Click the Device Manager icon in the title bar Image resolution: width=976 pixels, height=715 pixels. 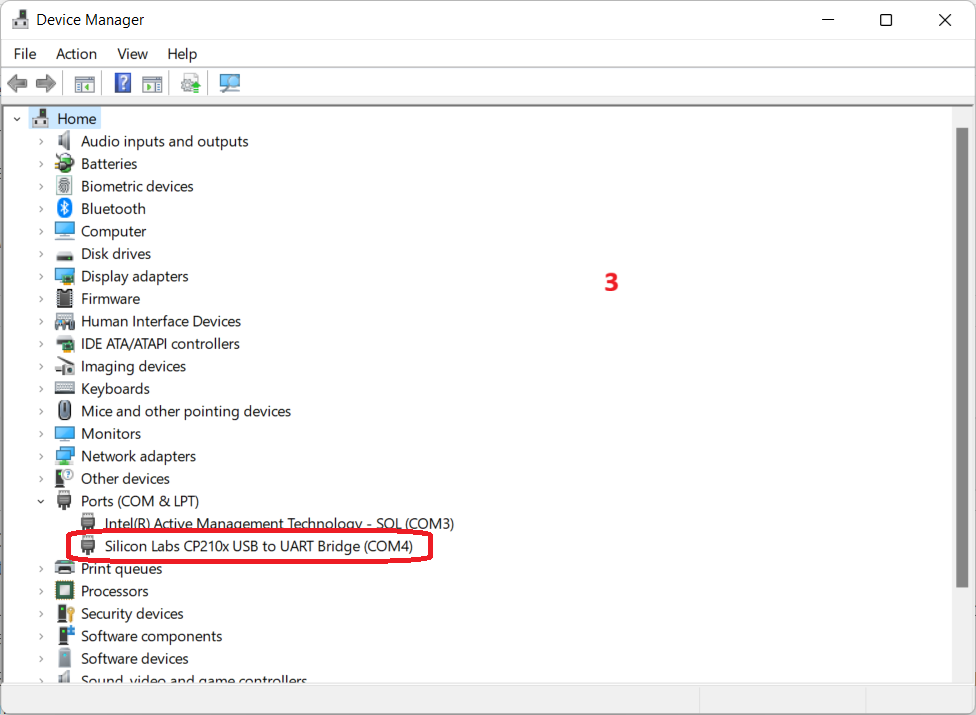[x=21, y=19]
